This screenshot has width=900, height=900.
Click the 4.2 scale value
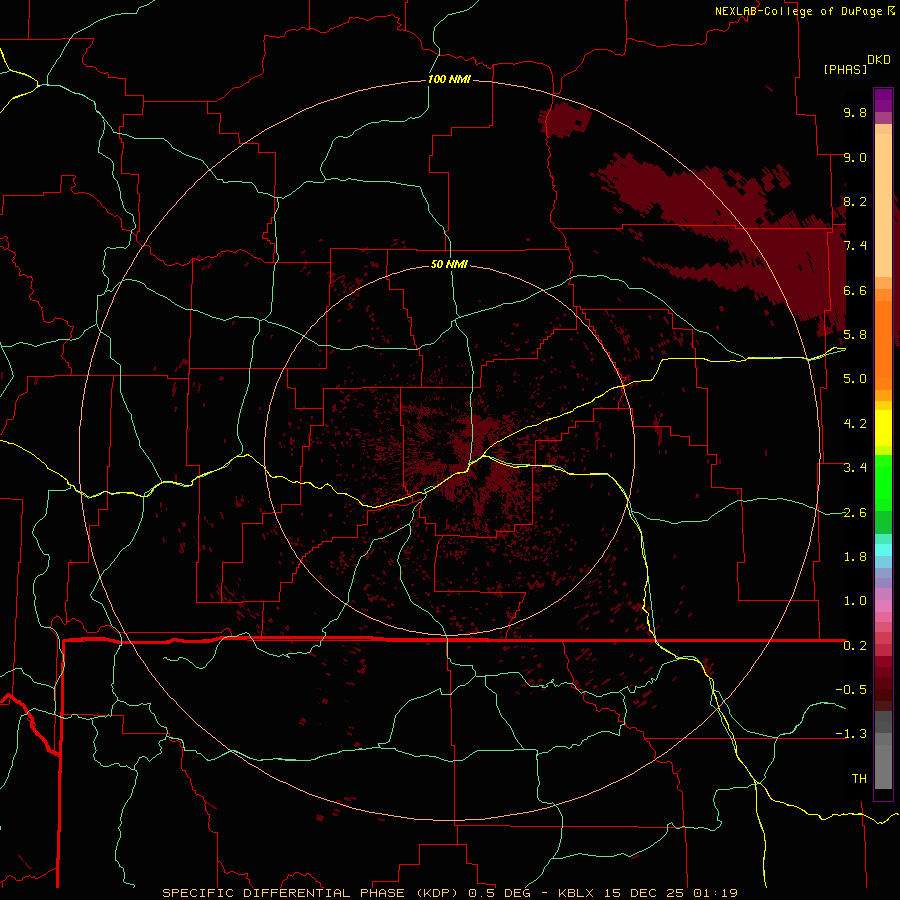[x=855, y=424]
